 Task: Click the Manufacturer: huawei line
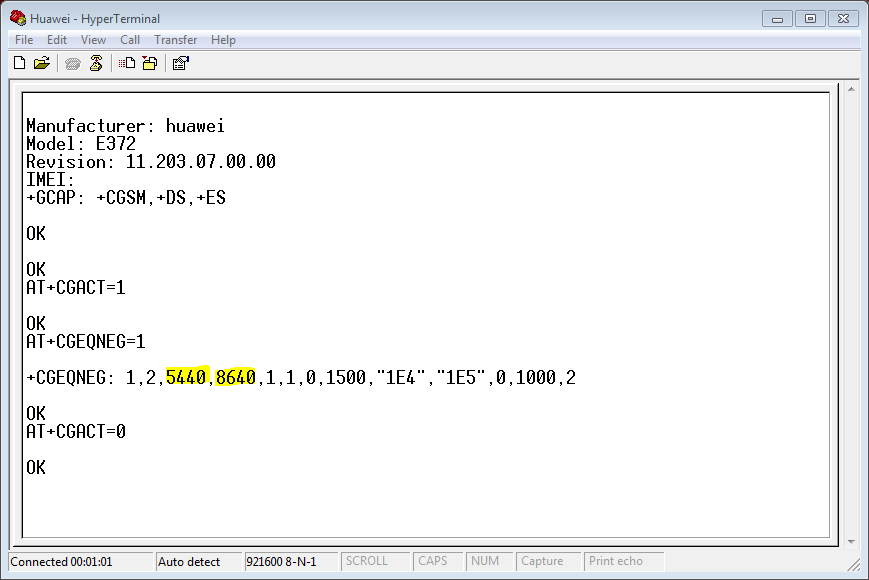(x=125, y=126)
